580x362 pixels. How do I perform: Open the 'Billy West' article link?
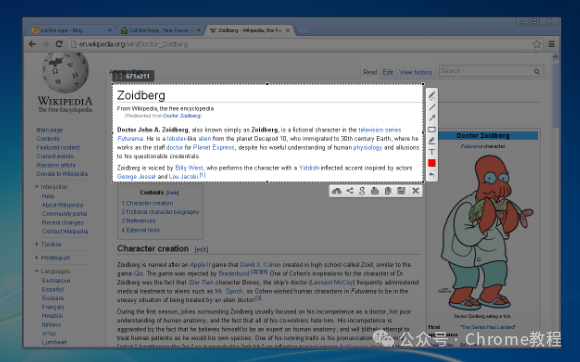pos(189,168)
